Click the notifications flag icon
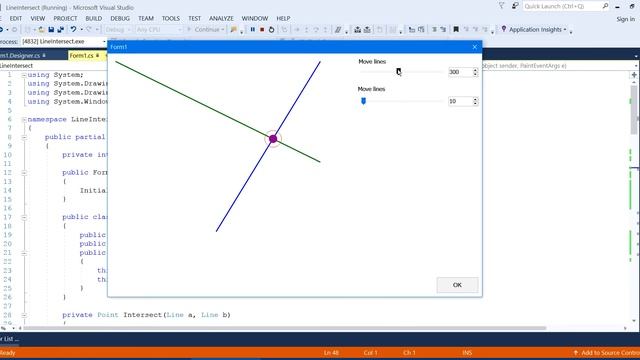Viewport: 640px width, 360px height. 501,6
